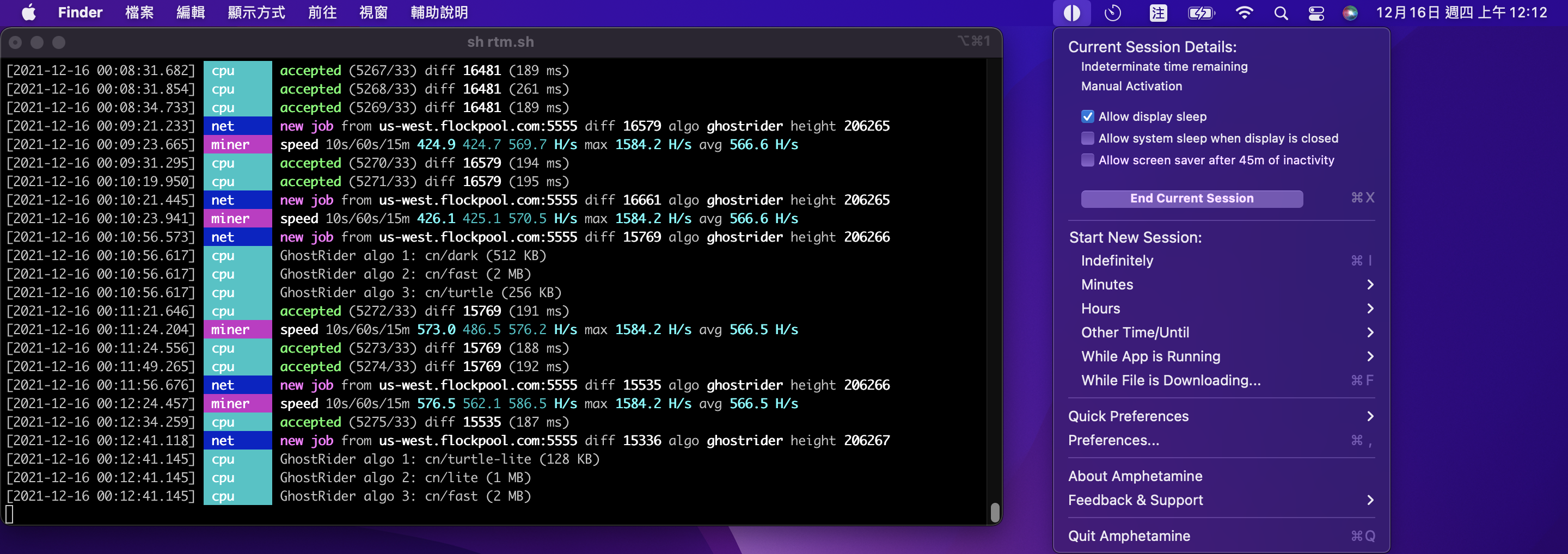Open About Amphetamine

(x=1221, y=476)
